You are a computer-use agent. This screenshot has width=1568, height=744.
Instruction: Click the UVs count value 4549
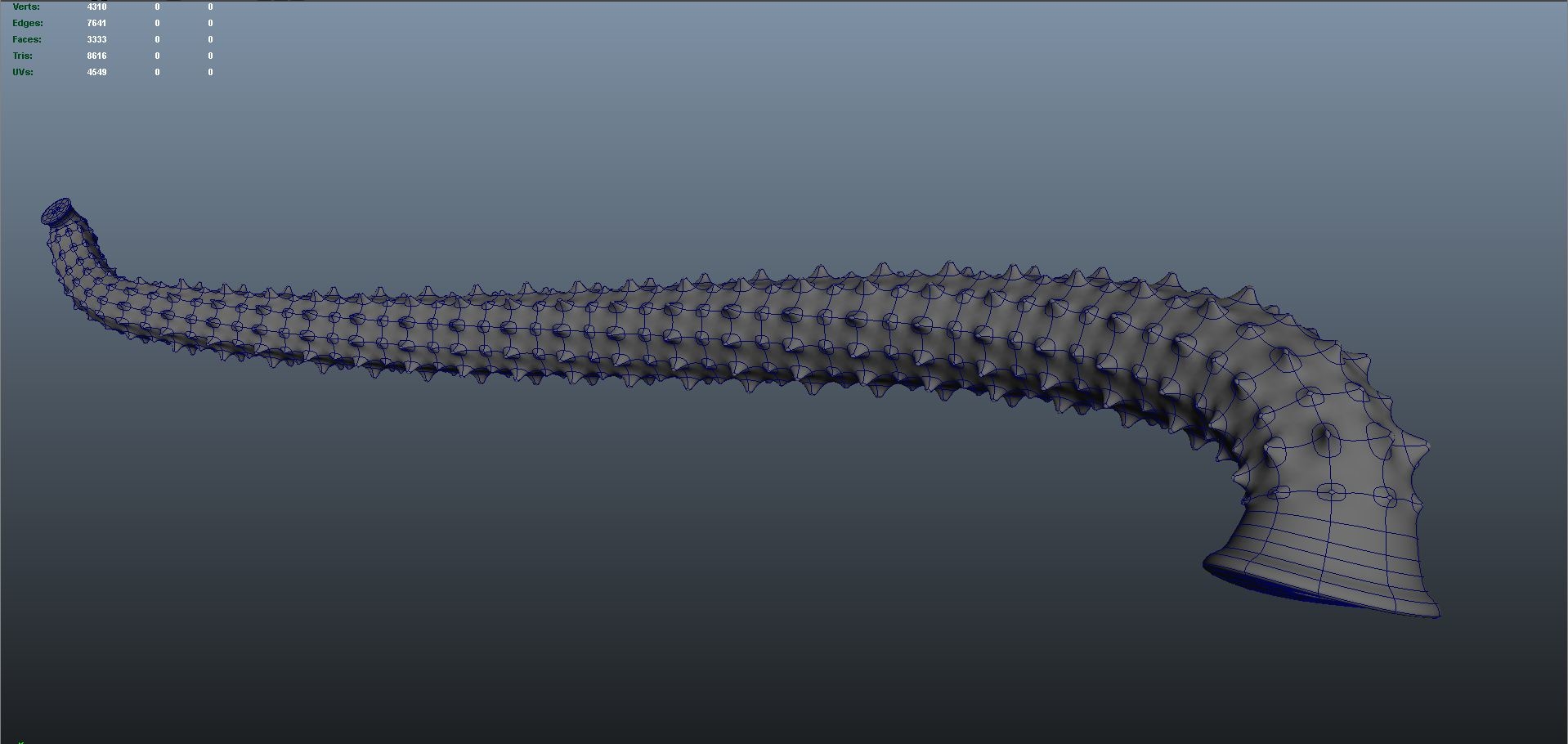(96, 72)
